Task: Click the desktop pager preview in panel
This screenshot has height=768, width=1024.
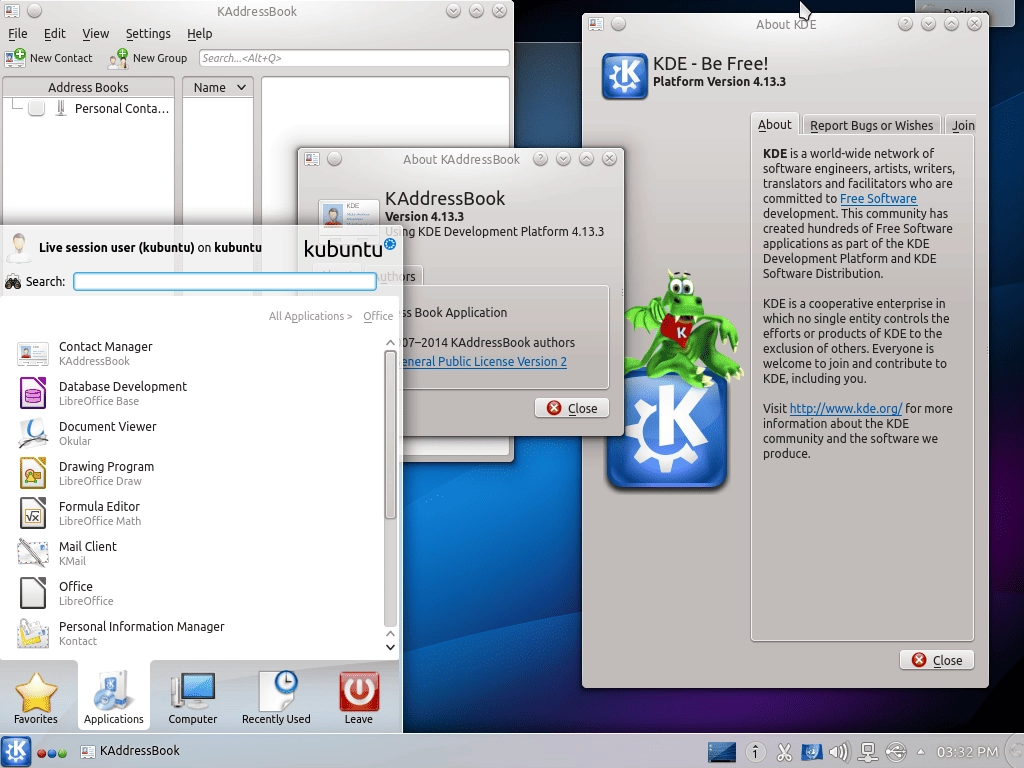Action: 722,752
